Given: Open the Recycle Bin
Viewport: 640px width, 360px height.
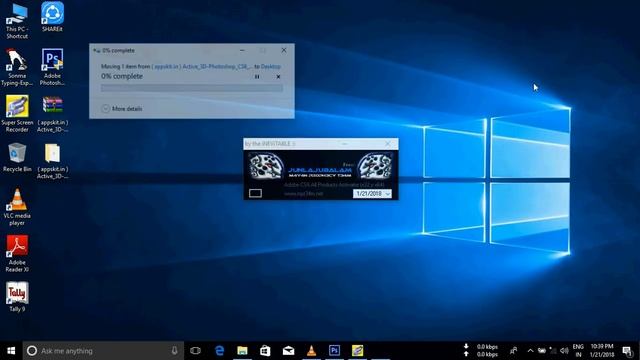Looking at the screenshot, I should (x=17, y=158).
